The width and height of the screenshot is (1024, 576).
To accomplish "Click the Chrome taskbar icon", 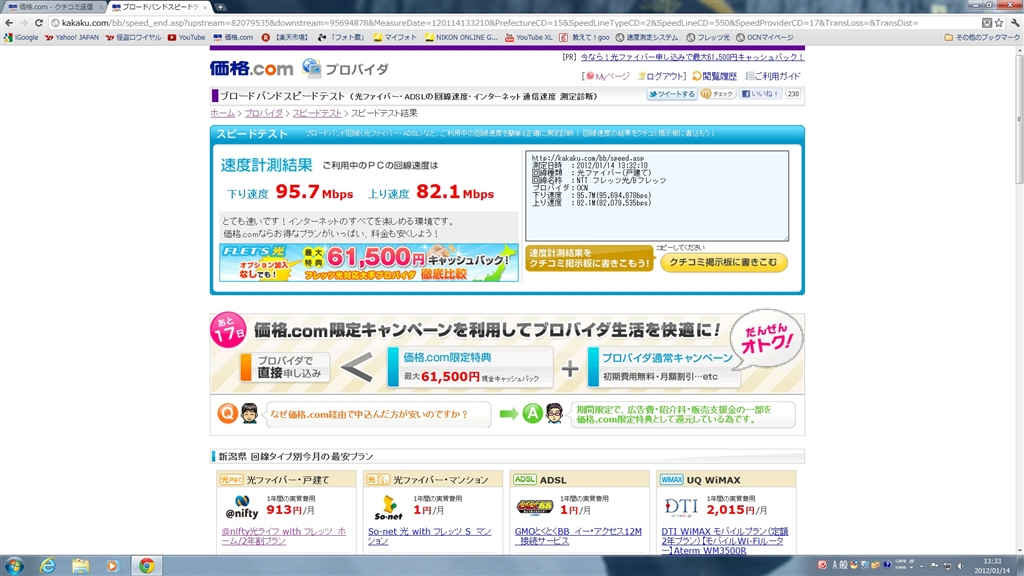I will coord(146,566).
